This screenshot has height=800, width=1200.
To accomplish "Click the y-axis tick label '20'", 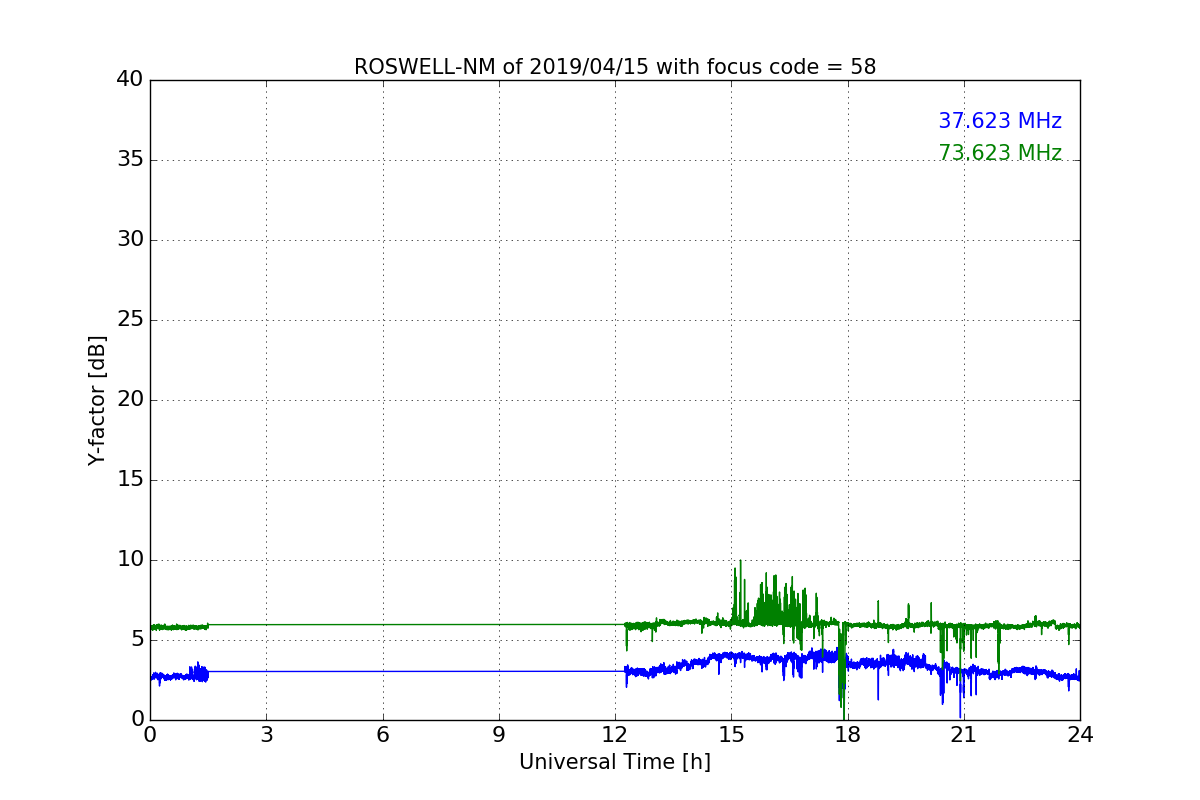I will click(130, 400).
